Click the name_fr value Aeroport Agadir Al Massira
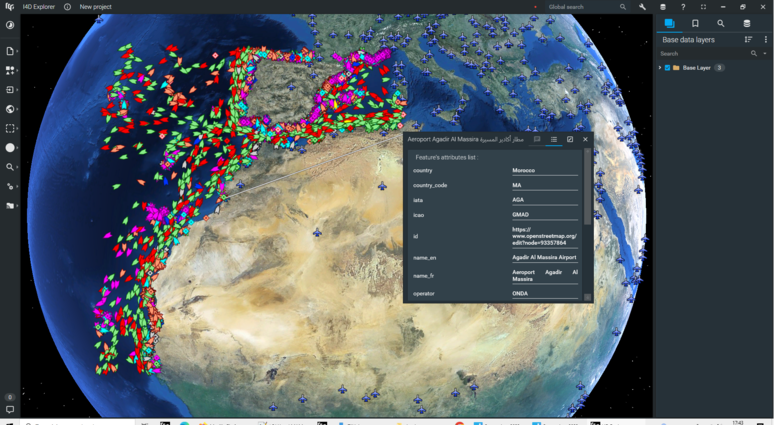Screen dimensions: 780x425 coord(545,276)
